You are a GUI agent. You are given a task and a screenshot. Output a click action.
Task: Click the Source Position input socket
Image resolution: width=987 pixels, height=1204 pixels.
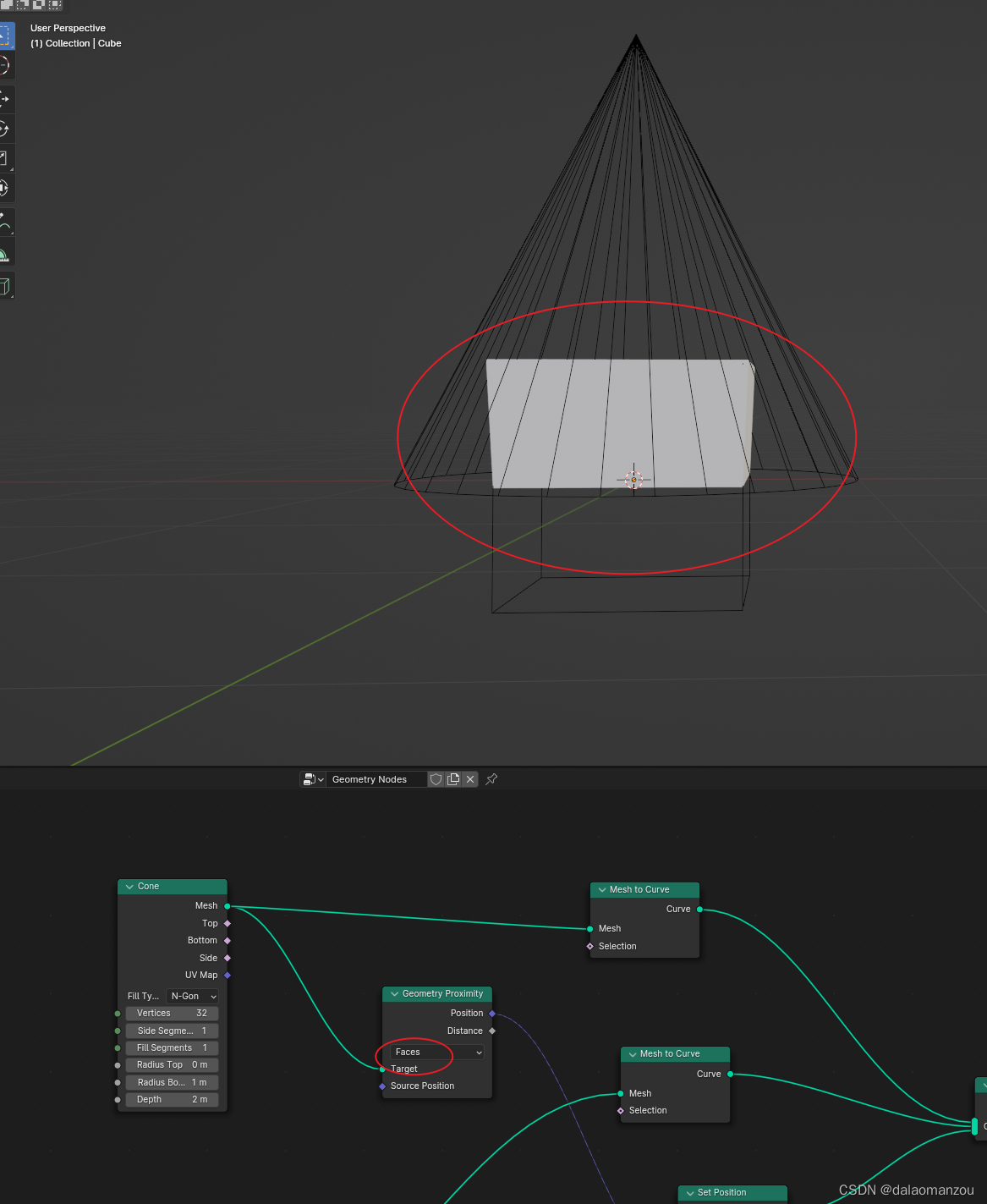point(382,1086)
